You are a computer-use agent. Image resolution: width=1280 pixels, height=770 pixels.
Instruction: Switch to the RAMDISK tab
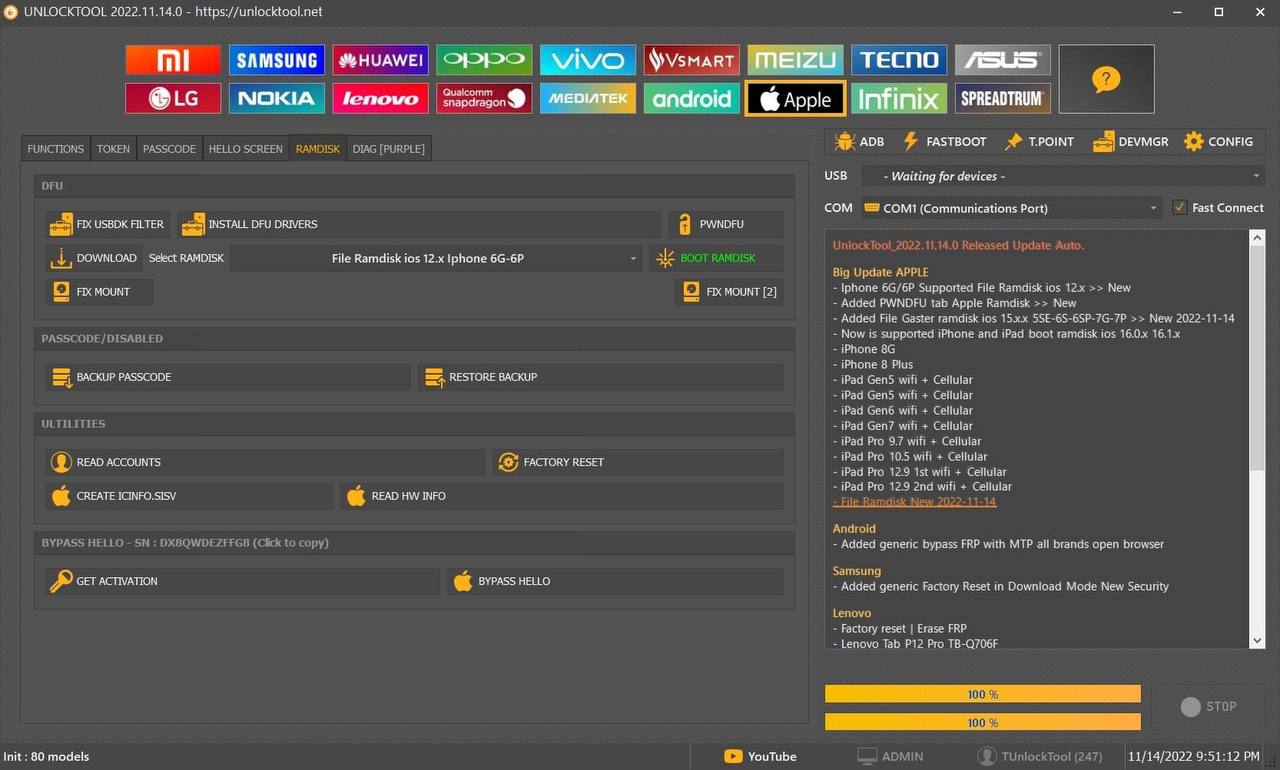[x=317, y=149]
